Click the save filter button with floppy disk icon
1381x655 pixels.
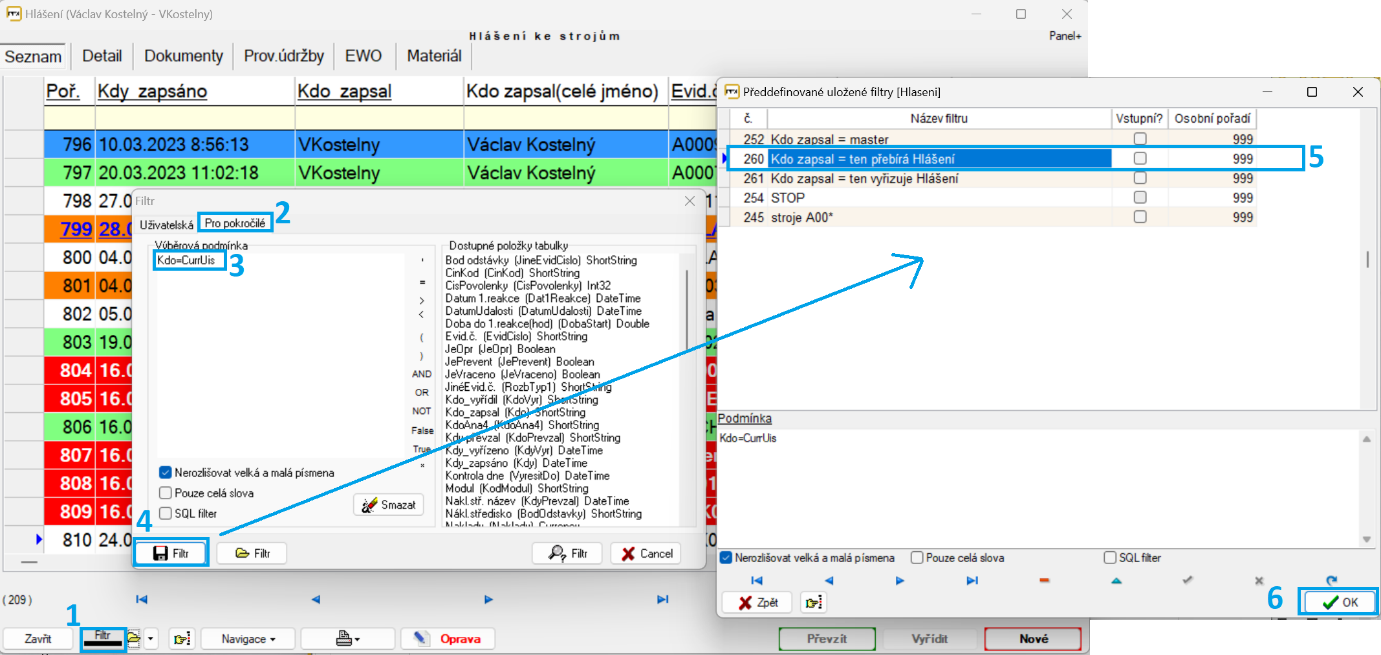[x=171, y=553]
